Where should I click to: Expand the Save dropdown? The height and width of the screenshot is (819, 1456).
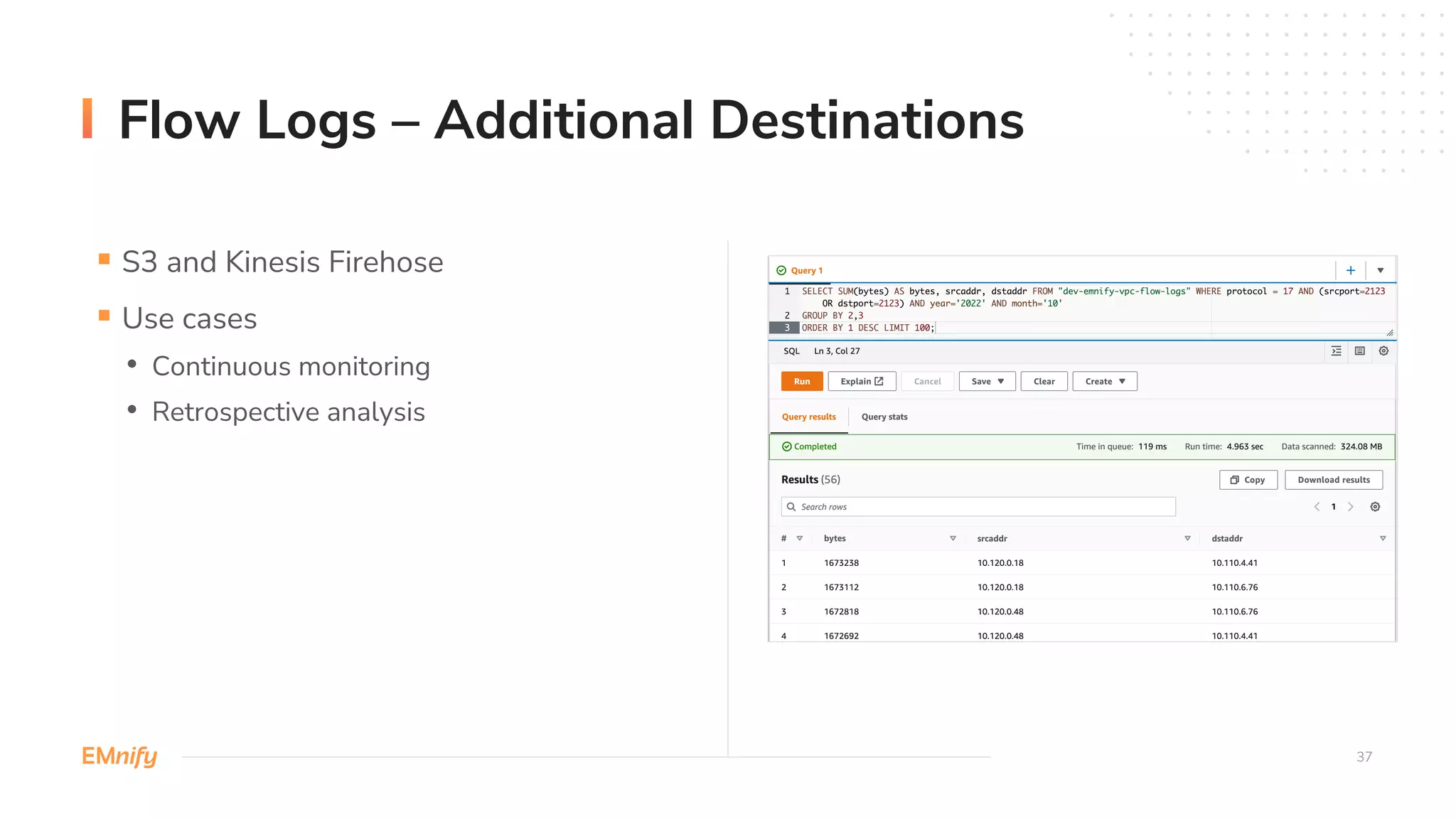point(987,381)
